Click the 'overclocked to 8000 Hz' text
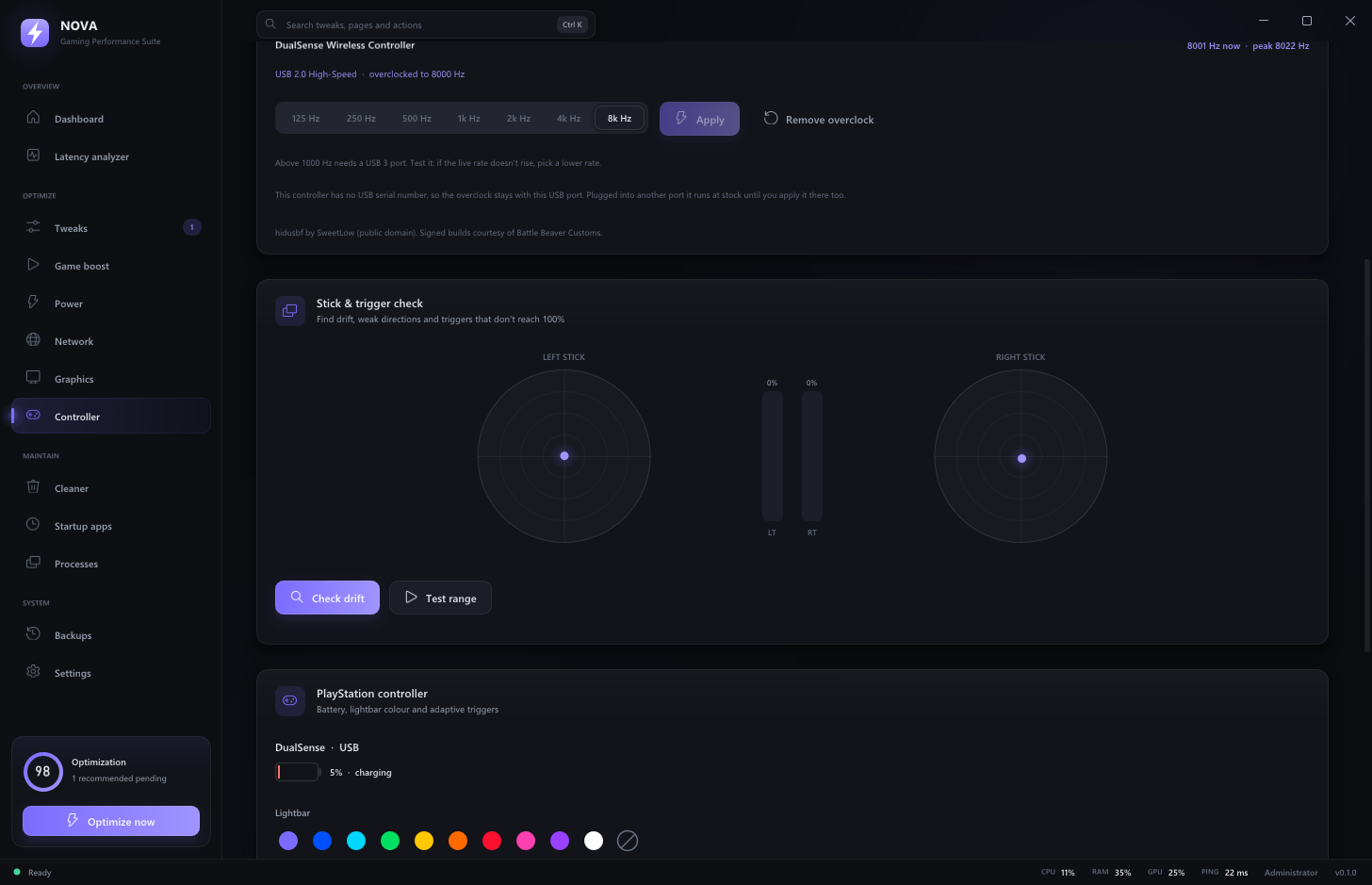 [416, 74]
